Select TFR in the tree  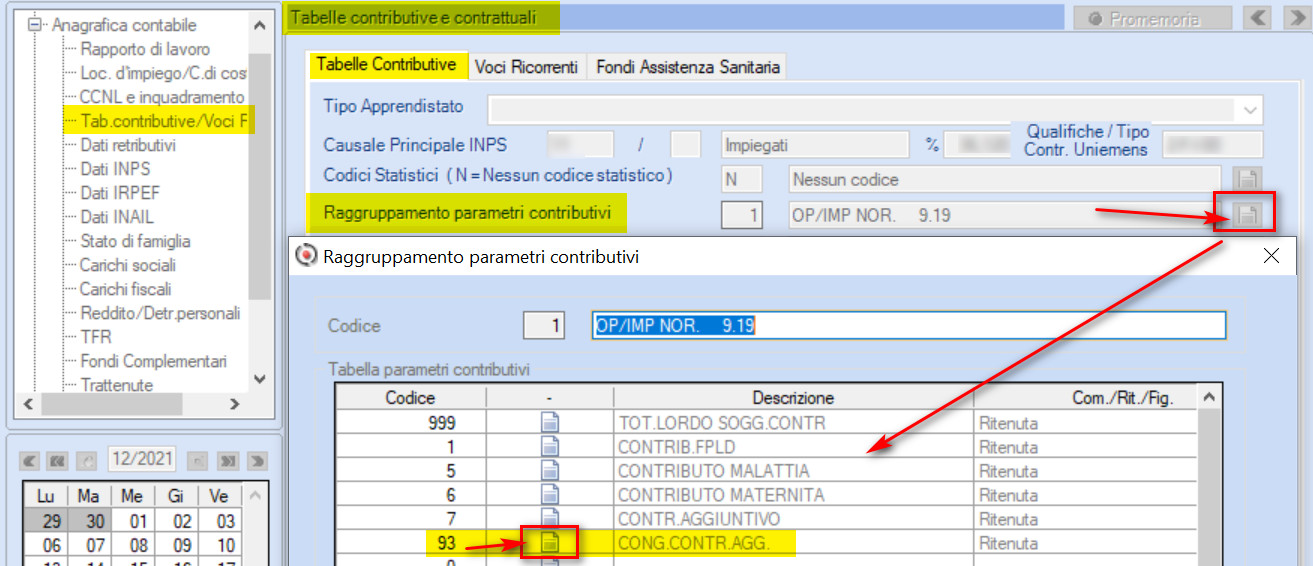pyautogui.click(x=96, y=337)
